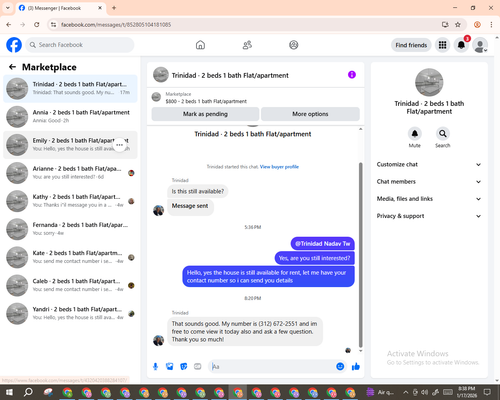Image resolution: width=500 pixels, height=400 pixels.
Task: Click the @Trinidad Nadav Tw message bubble
Action: coord(323,244)
